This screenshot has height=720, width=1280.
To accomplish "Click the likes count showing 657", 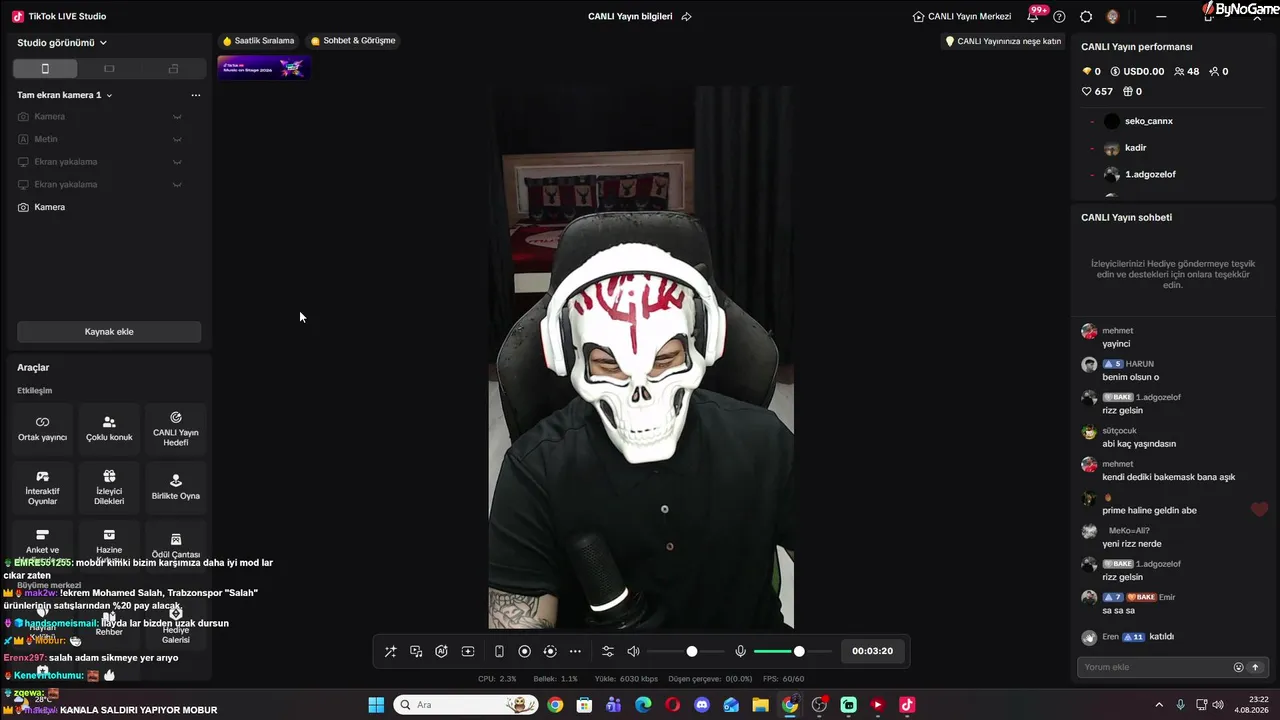I will coord(1097,91).
